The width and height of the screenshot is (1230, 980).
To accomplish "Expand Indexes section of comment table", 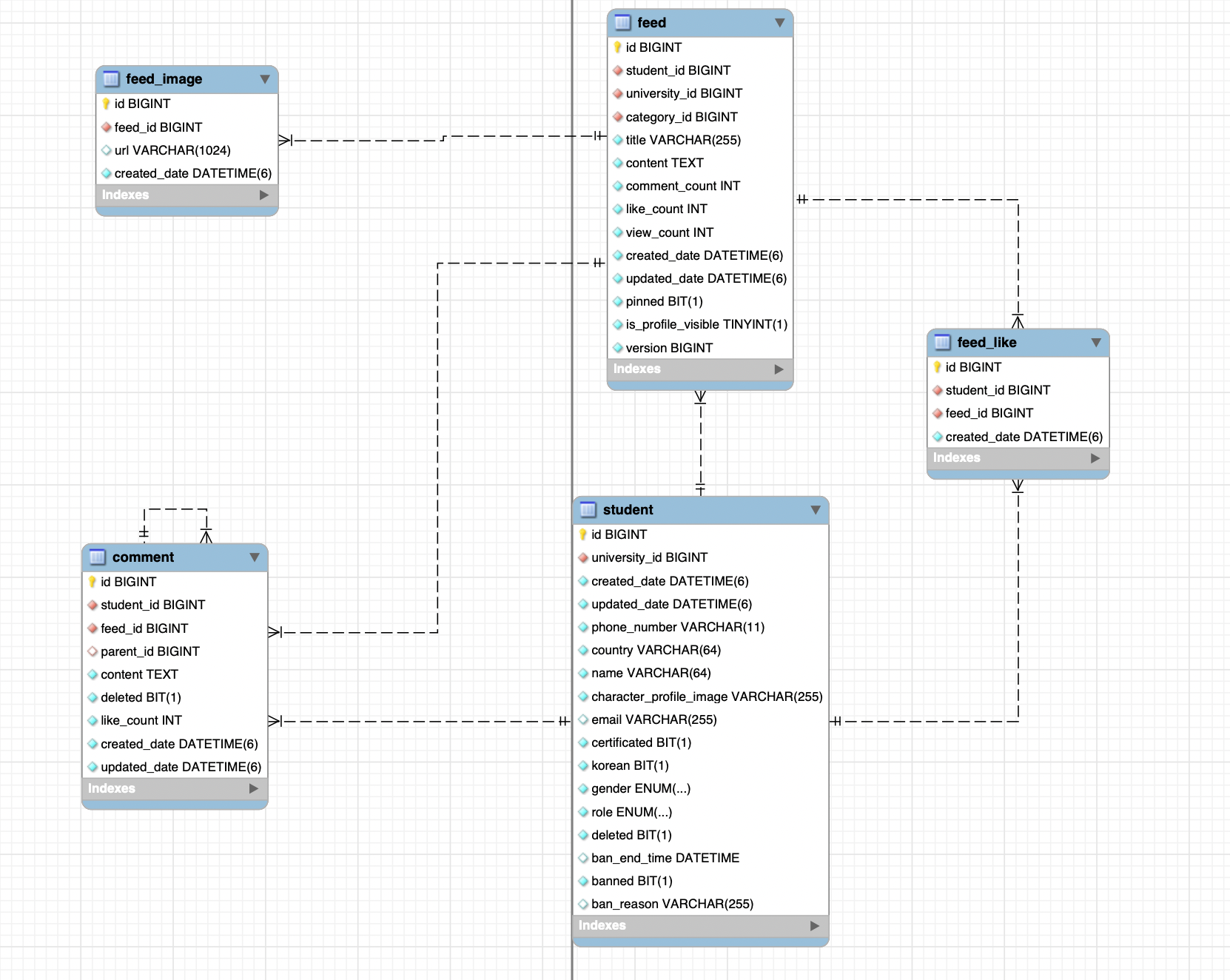I will (x=253, y=788).
